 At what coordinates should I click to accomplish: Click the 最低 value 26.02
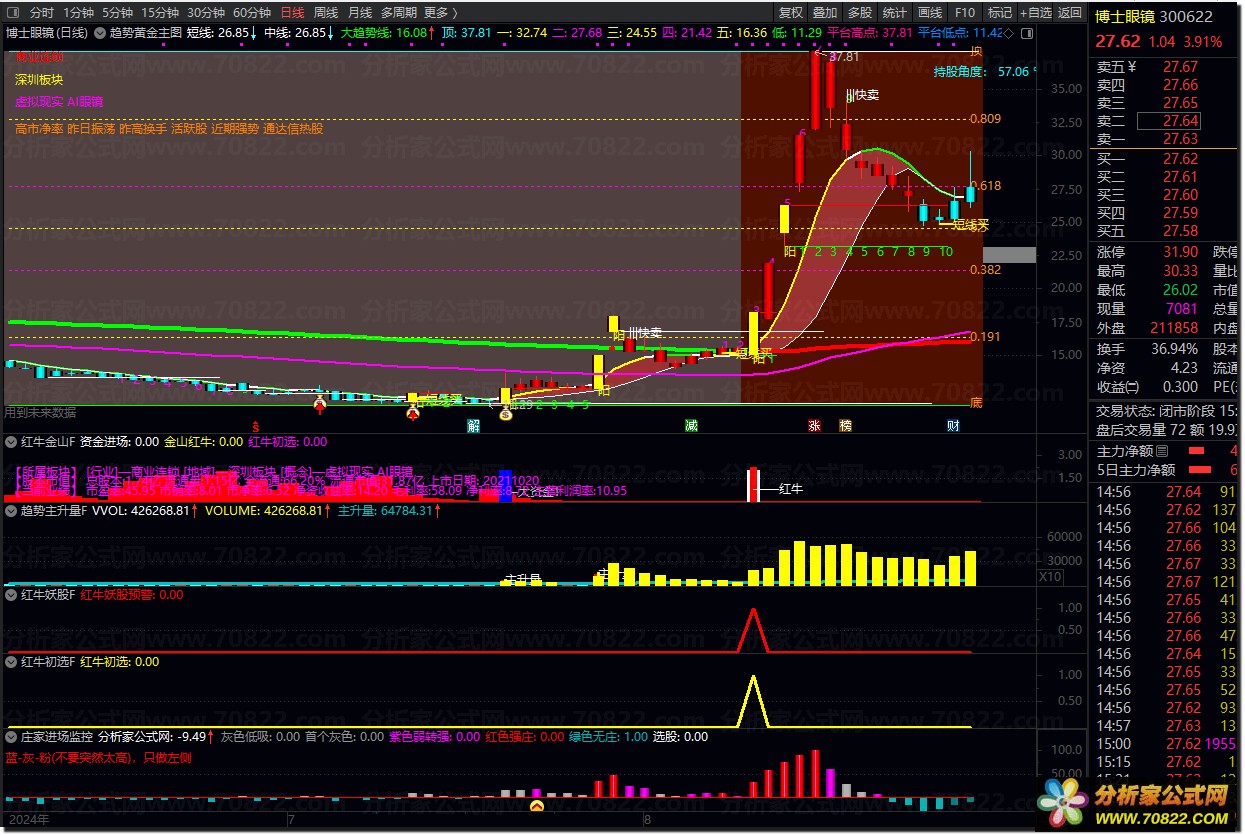click(1181, 290)
